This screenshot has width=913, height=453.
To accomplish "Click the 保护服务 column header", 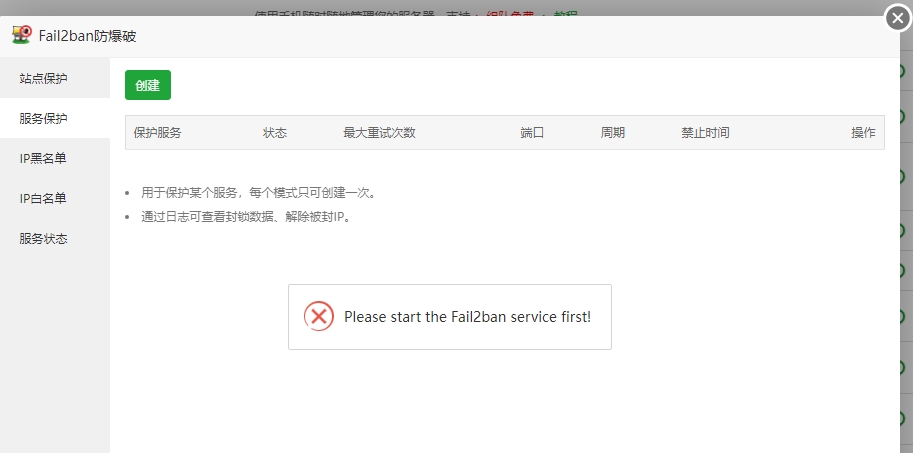I will click(157, 133).
